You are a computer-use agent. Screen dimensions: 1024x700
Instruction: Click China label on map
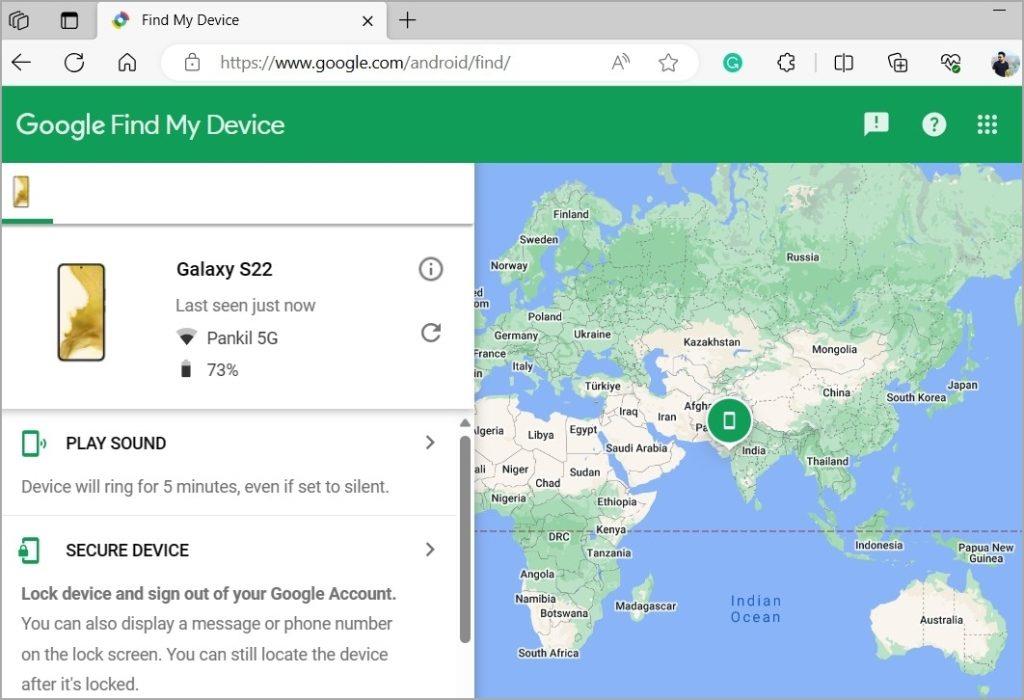tap(837, 392)
